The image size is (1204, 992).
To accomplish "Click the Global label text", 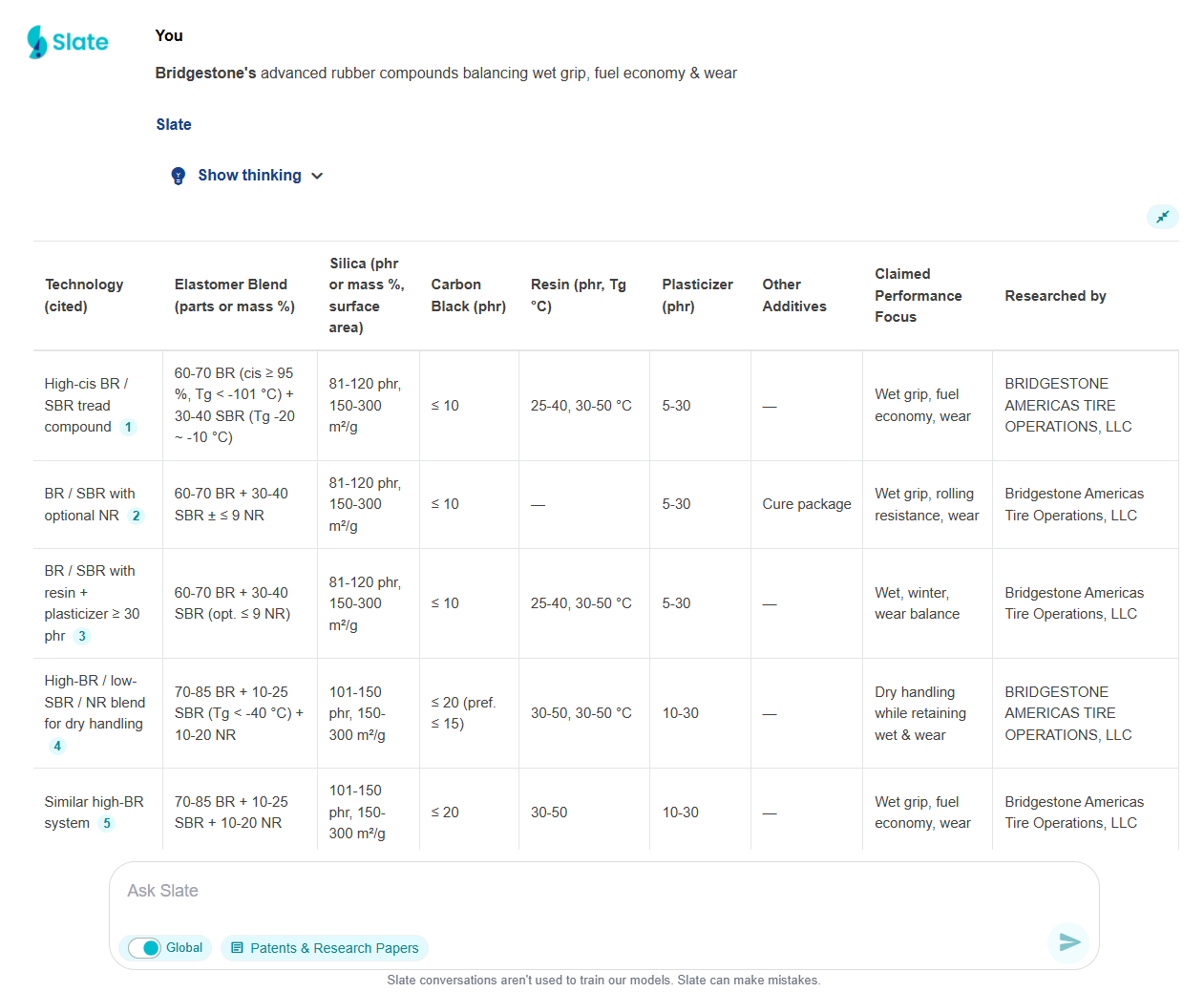I will pyautogui.click(x=184, y=948).
